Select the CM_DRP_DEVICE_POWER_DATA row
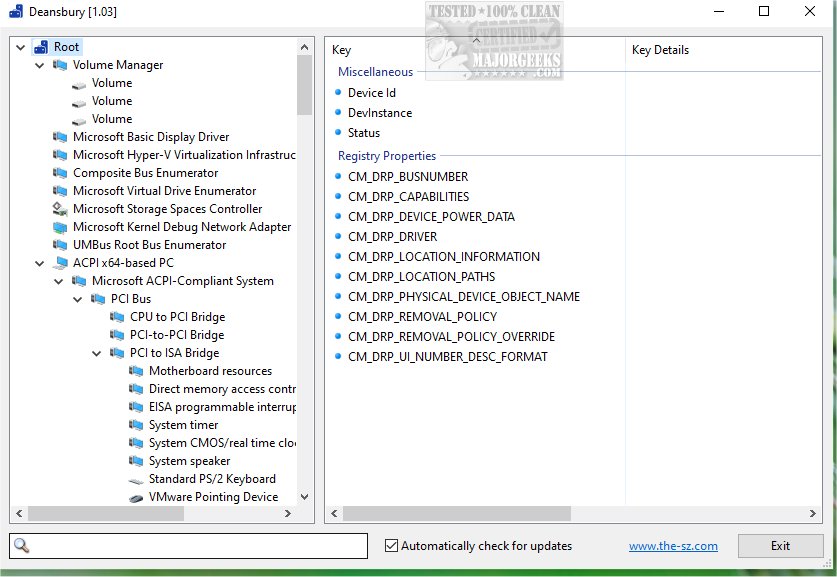 431,217
